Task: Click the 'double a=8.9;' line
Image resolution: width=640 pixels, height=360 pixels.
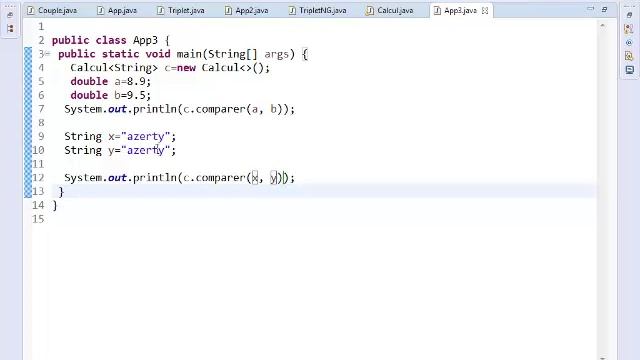Action: pos(111,82)
